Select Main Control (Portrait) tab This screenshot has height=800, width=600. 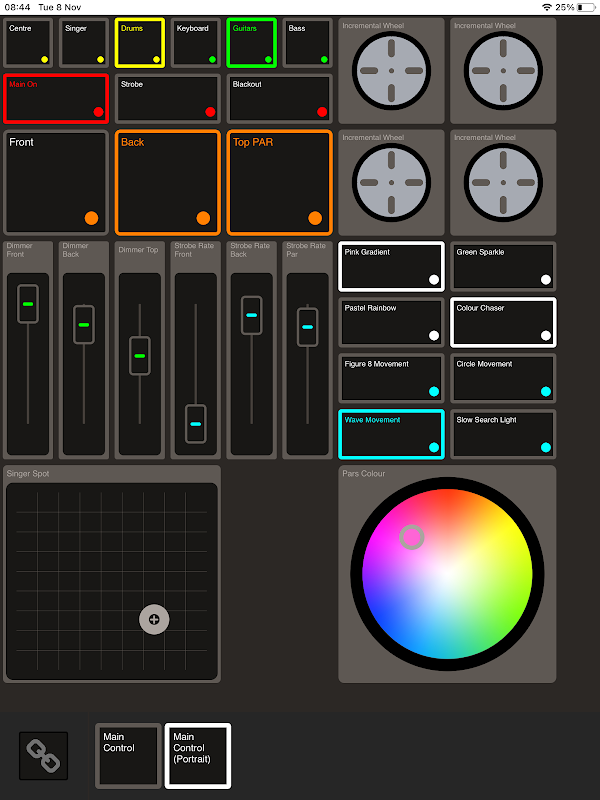coord(198,756)
